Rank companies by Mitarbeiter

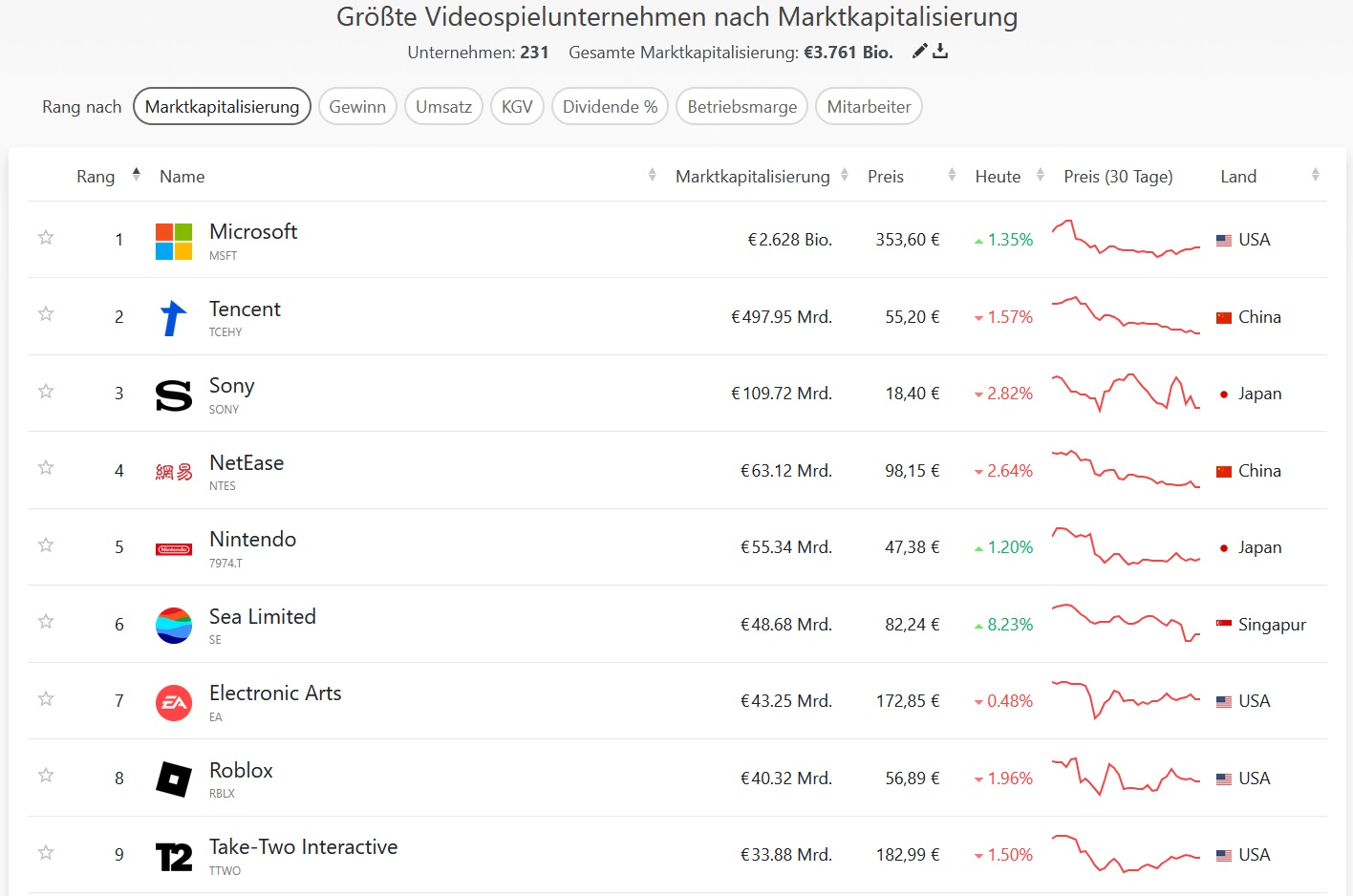point(869,106)
